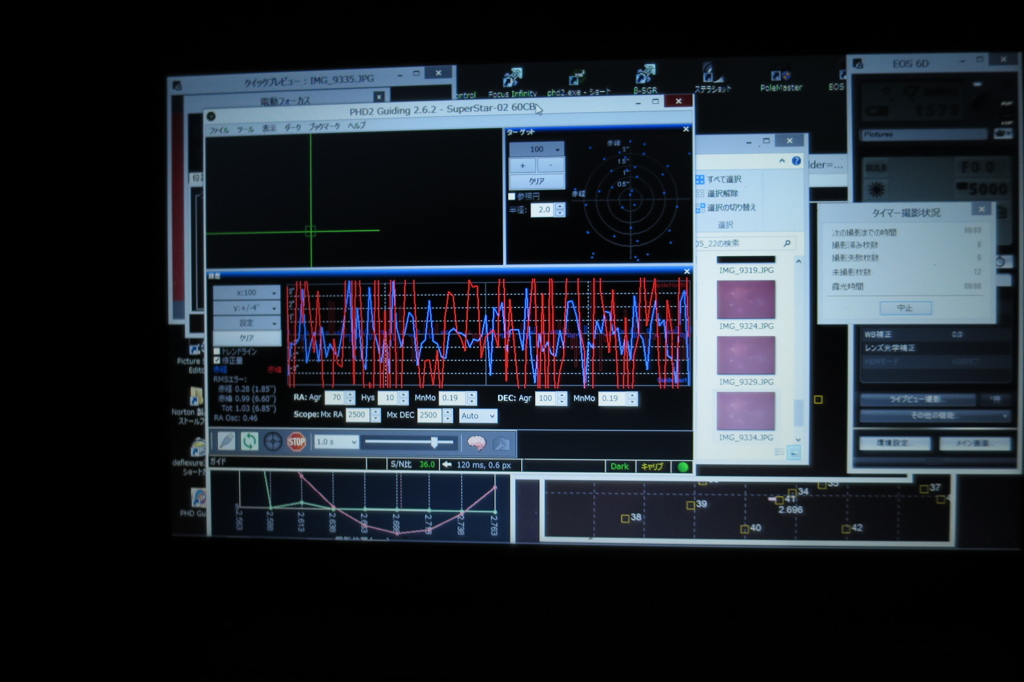Open the y:+/-4" graph scale dropdown
The width and height of the screenshot is (1024, 682).
click(247, 308)
